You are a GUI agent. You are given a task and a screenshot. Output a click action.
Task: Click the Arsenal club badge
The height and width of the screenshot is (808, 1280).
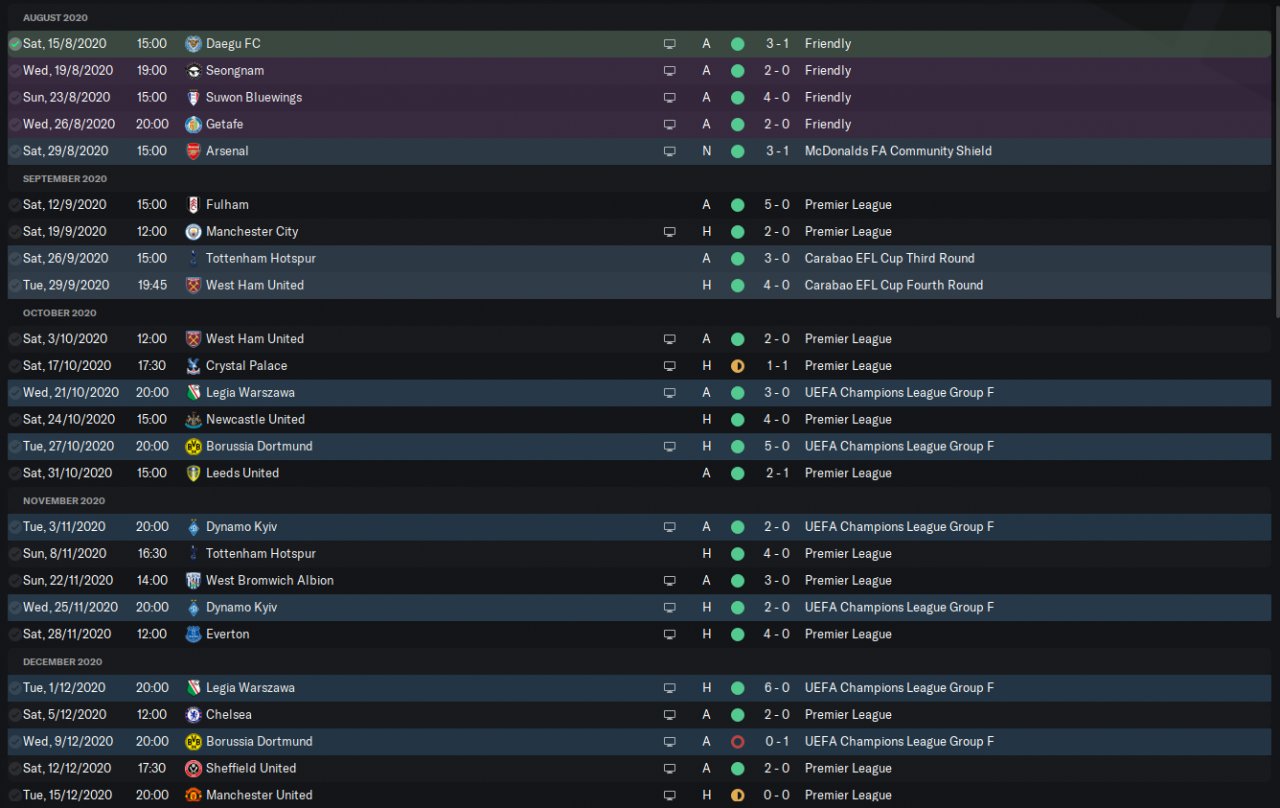click(193, 151)
